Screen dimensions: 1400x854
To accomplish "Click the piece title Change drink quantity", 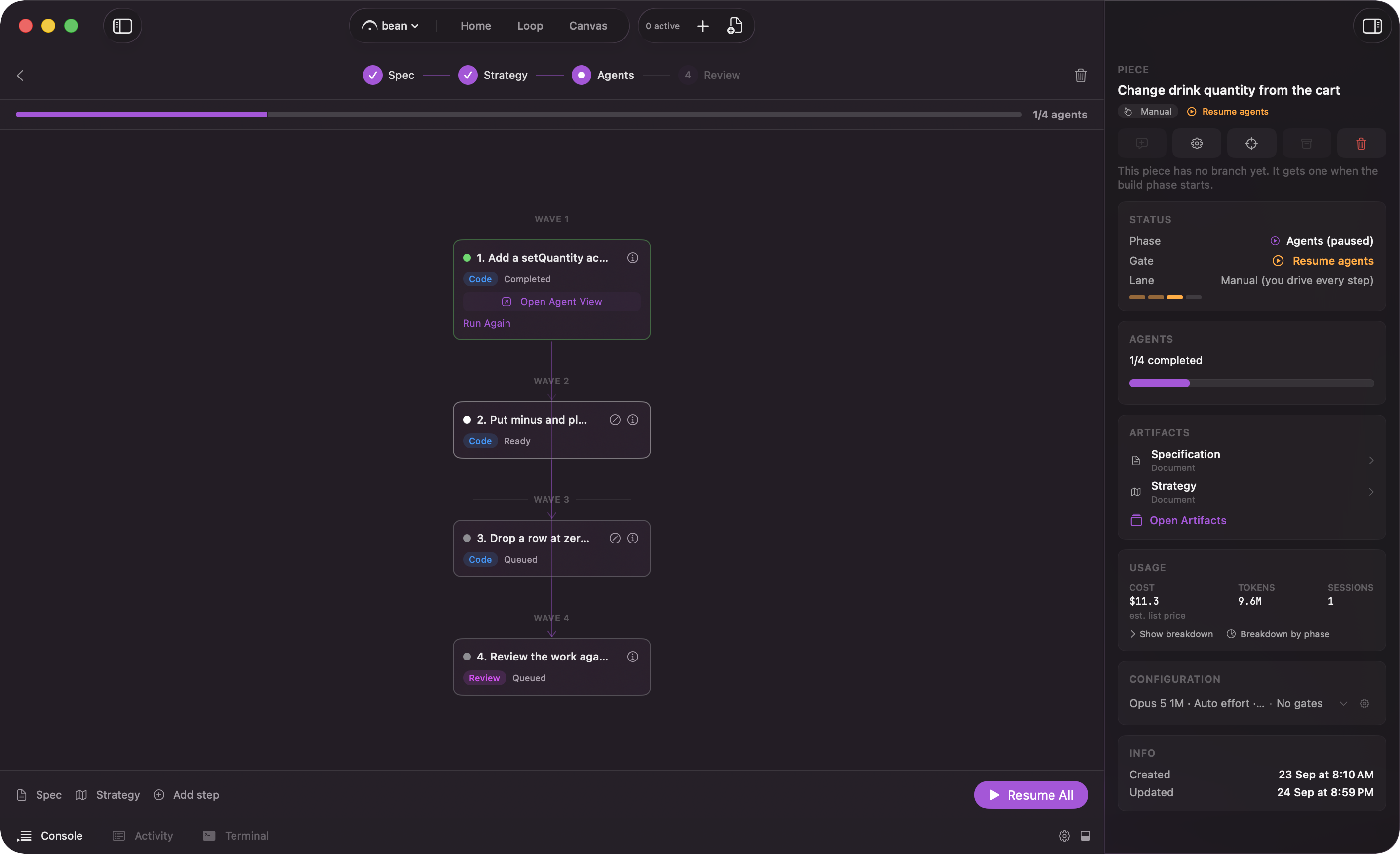I will click(x=1228, y=90).
